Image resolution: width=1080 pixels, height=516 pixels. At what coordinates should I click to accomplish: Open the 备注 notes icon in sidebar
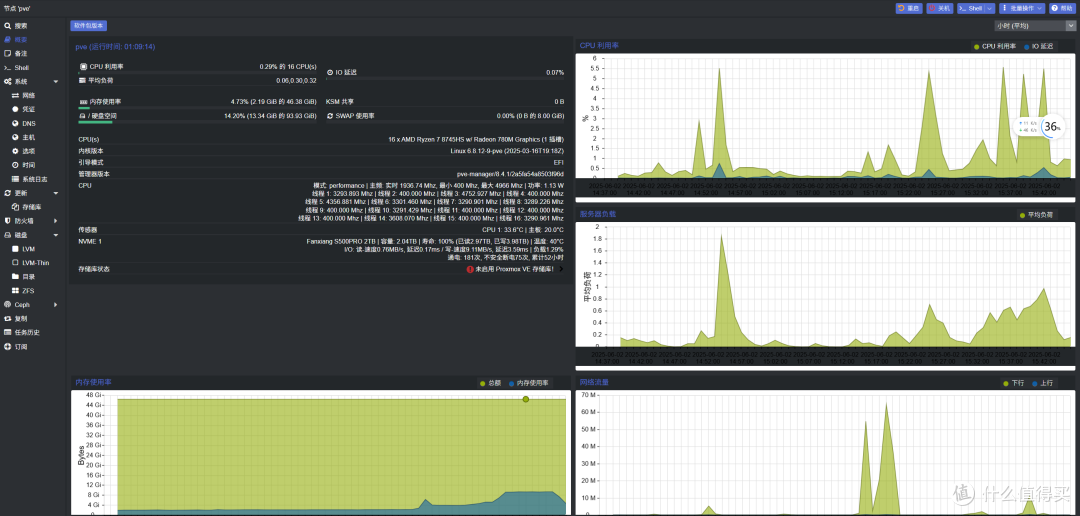(x=8, y=53)
